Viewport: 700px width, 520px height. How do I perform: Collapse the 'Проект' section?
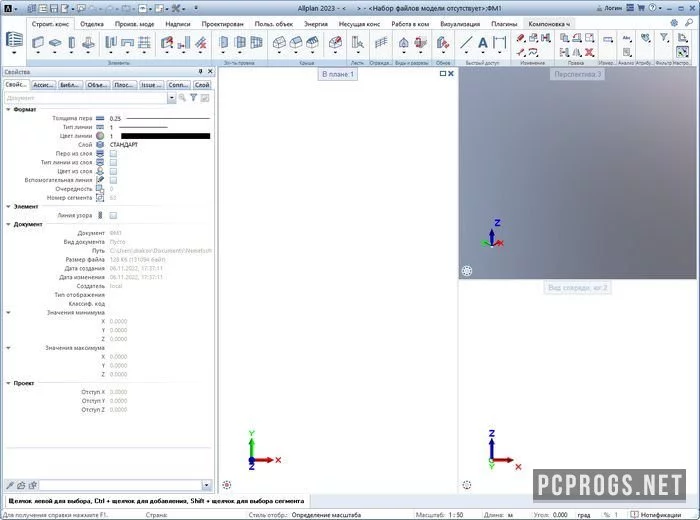[8, 383]
